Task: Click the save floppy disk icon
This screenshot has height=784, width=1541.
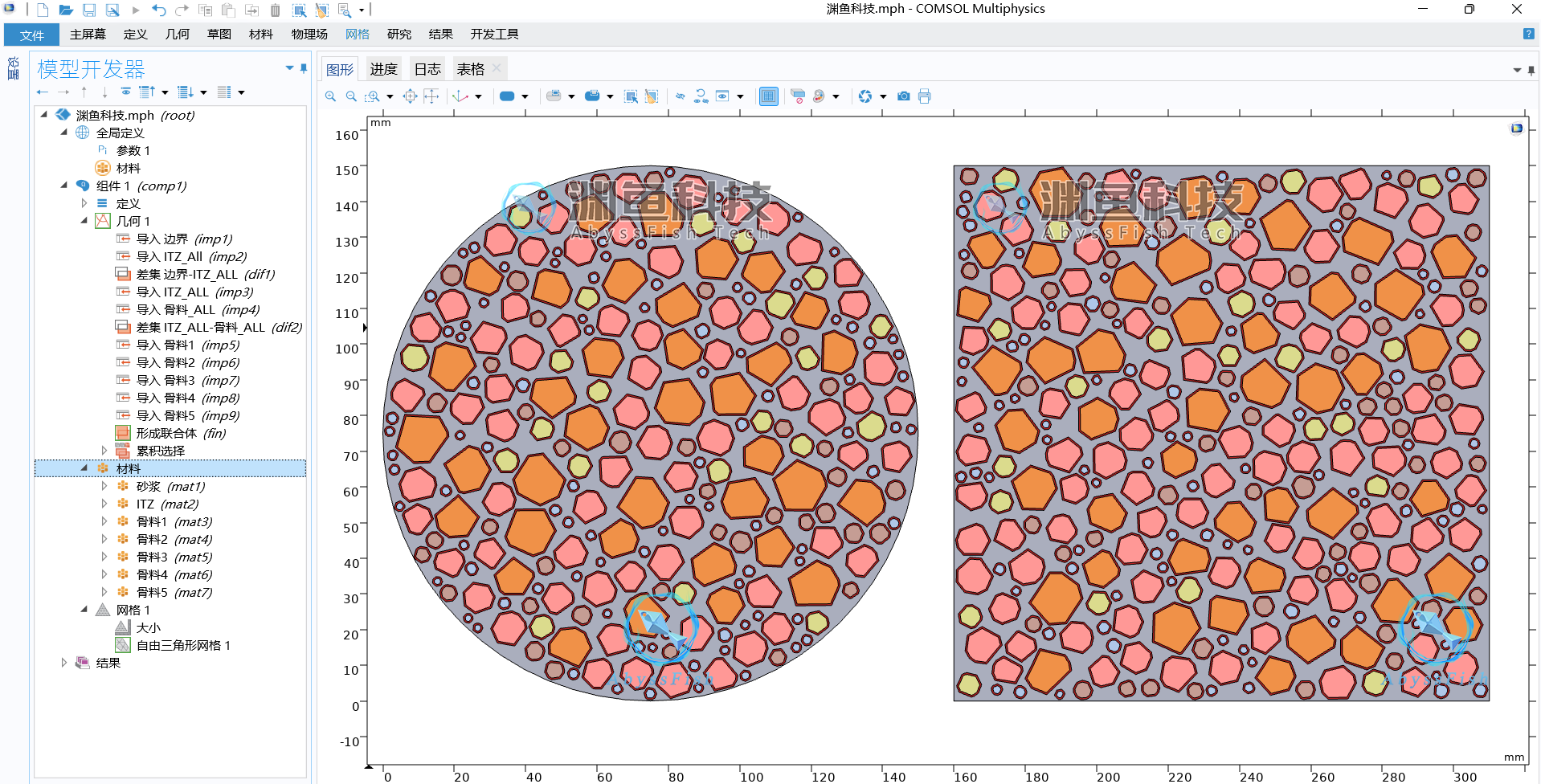Action: point(89,10)
